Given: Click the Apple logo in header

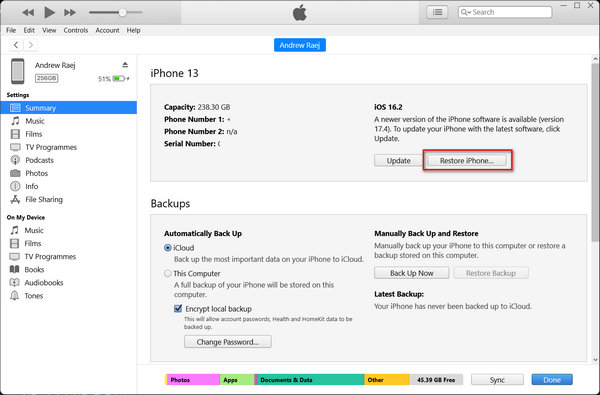Looking at the screenshot, I should point(300,13).
